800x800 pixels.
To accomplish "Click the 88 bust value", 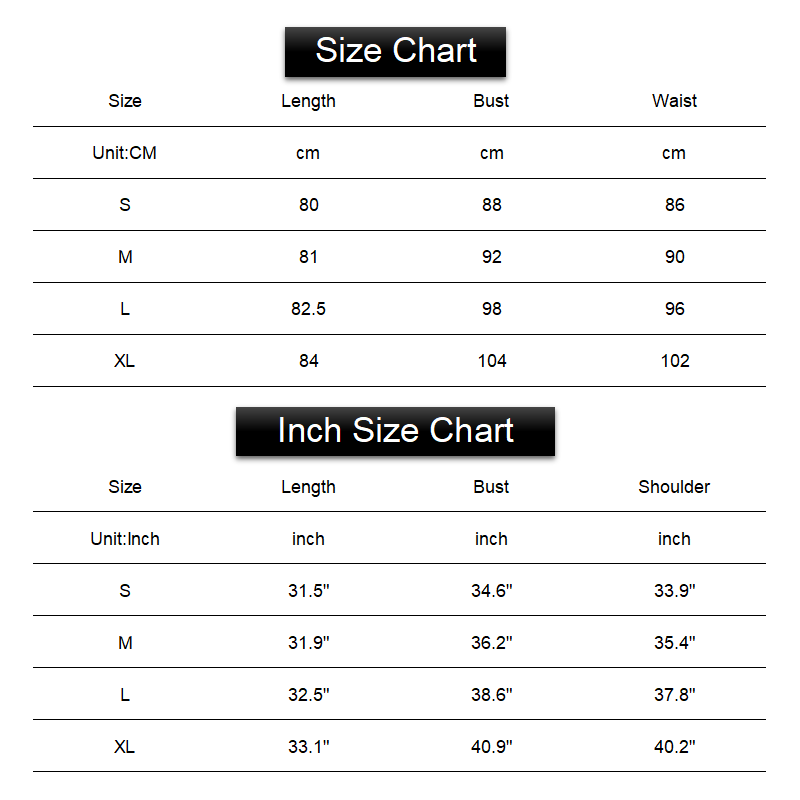I will (492, 205).
